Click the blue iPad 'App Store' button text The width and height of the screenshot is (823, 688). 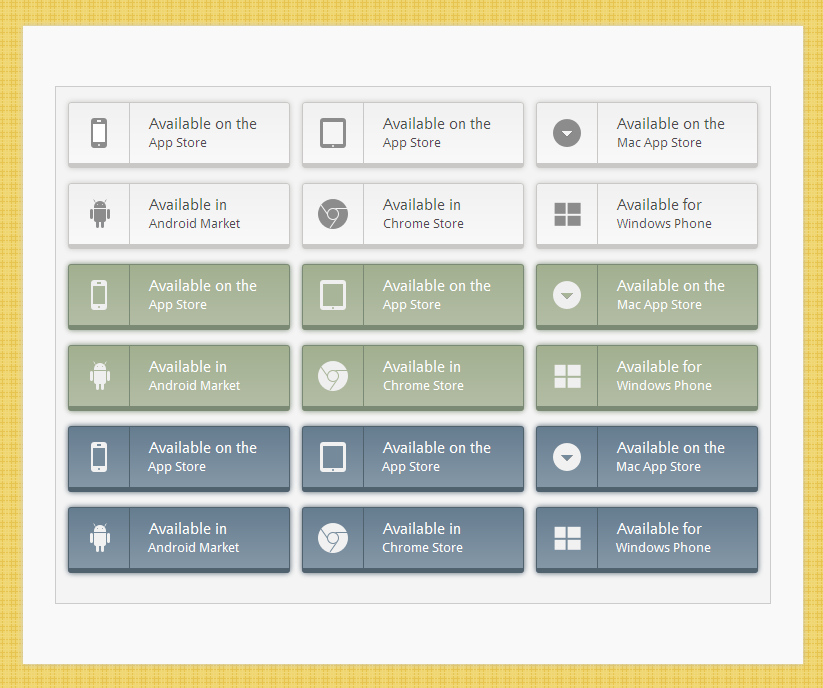click(x=411, y=467)
